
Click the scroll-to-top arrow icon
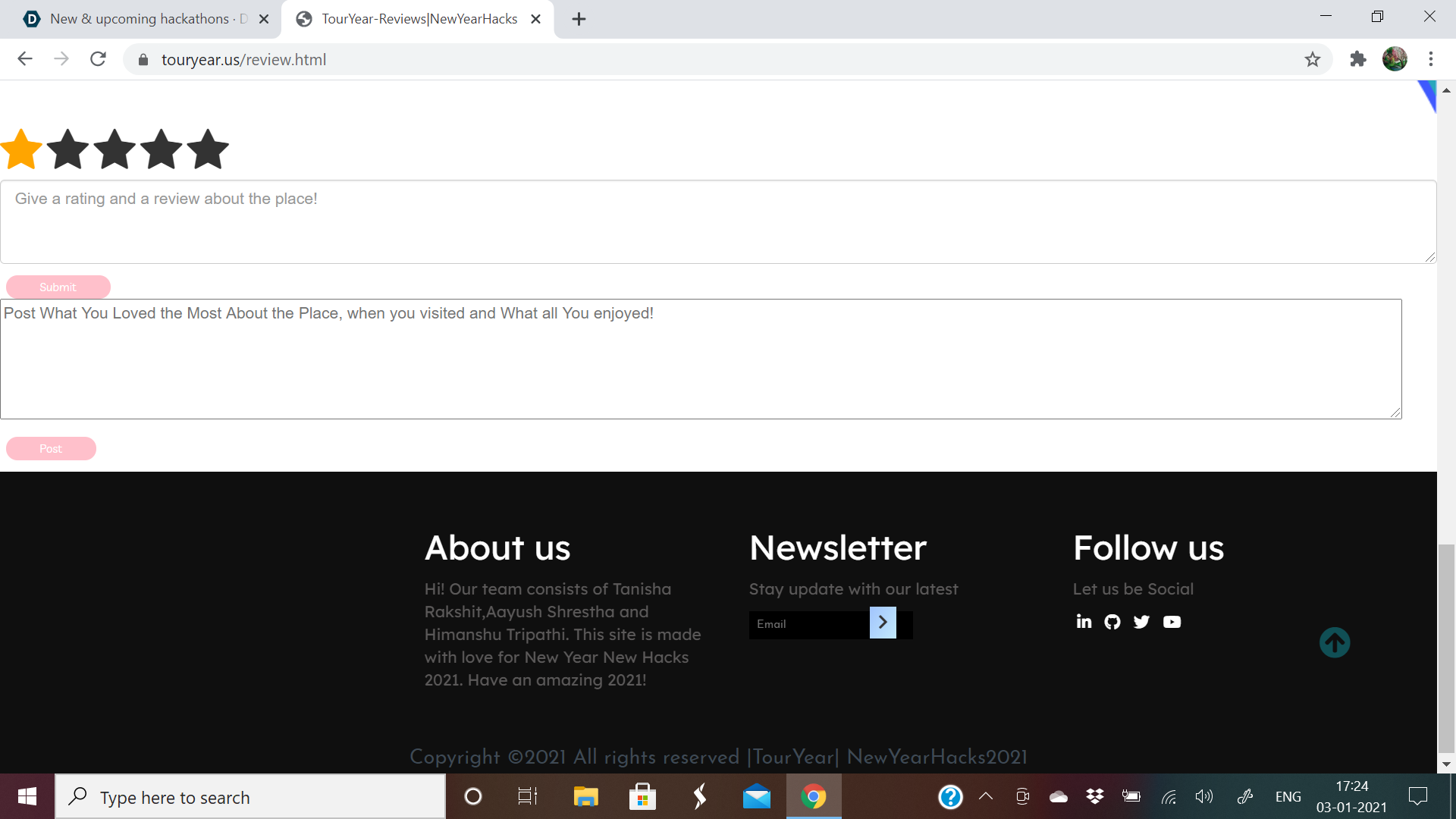click(x=1334, y=642)
